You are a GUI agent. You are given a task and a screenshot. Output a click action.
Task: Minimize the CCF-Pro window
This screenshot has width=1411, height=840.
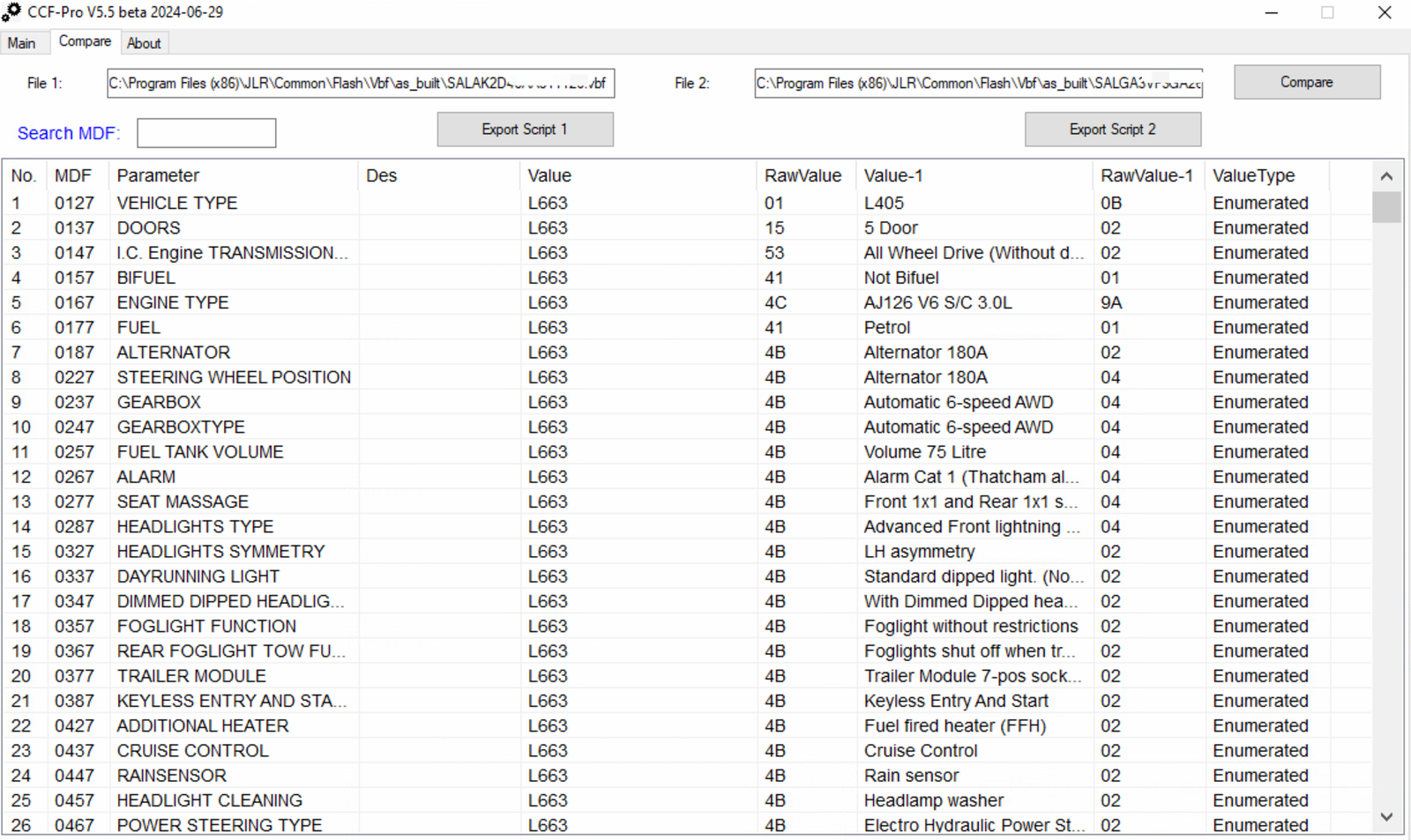click(x=1272, y=12)
